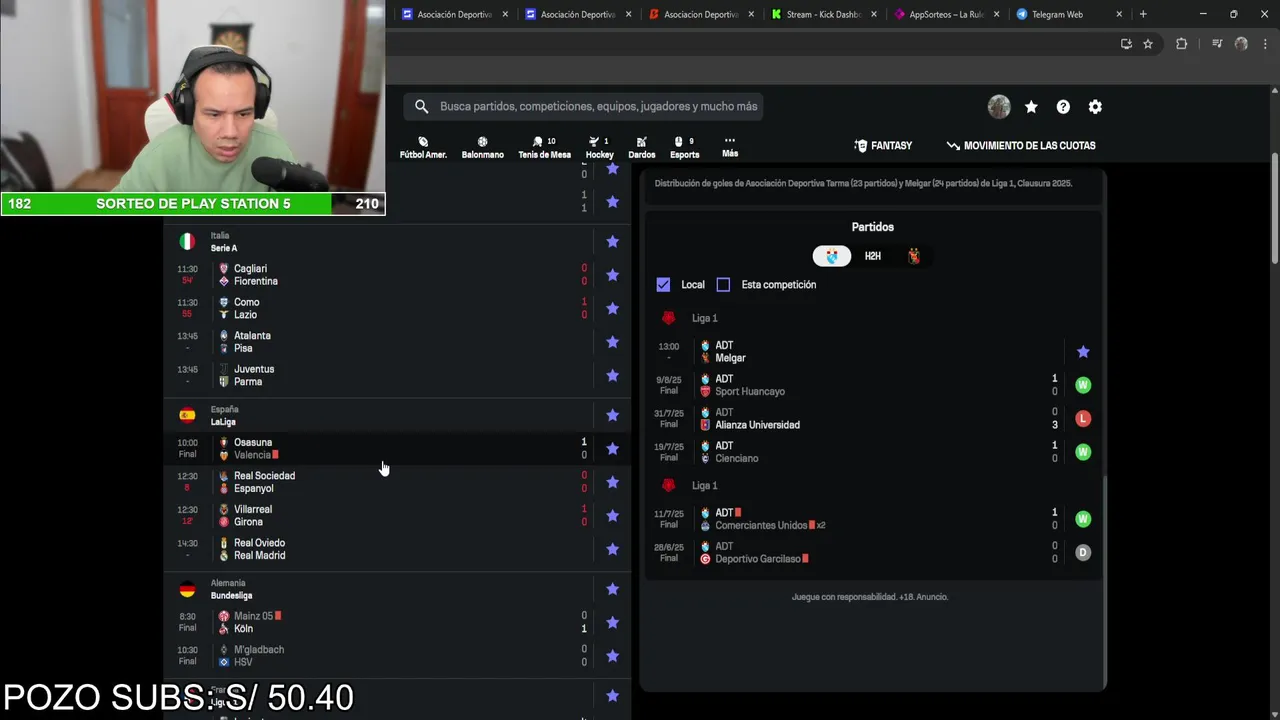Screen dimensions: 1280x720
Task: Open the Balonmano sport icon
Action: pos(482,148)
